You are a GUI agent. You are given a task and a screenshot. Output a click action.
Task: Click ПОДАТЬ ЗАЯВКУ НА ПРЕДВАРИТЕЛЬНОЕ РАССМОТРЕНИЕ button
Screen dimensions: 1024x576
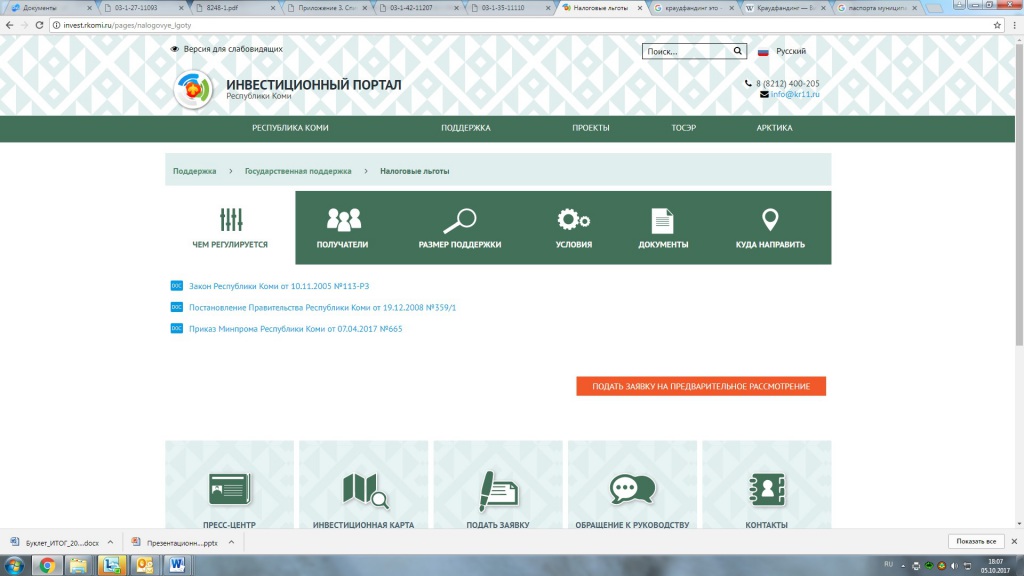pos(701,386)
